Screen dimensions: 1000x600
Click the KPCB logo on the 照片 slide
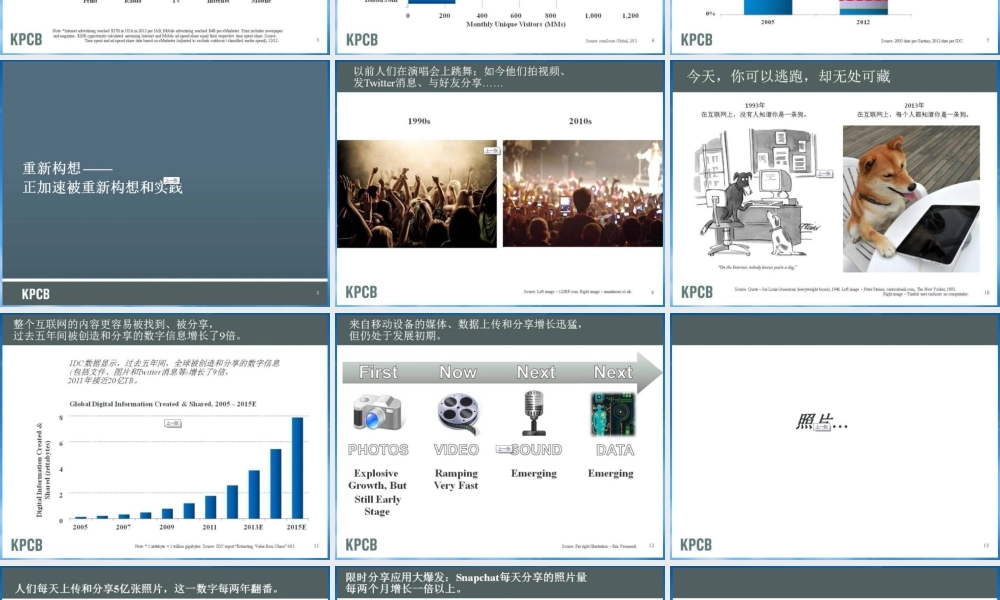pos(696,545)
